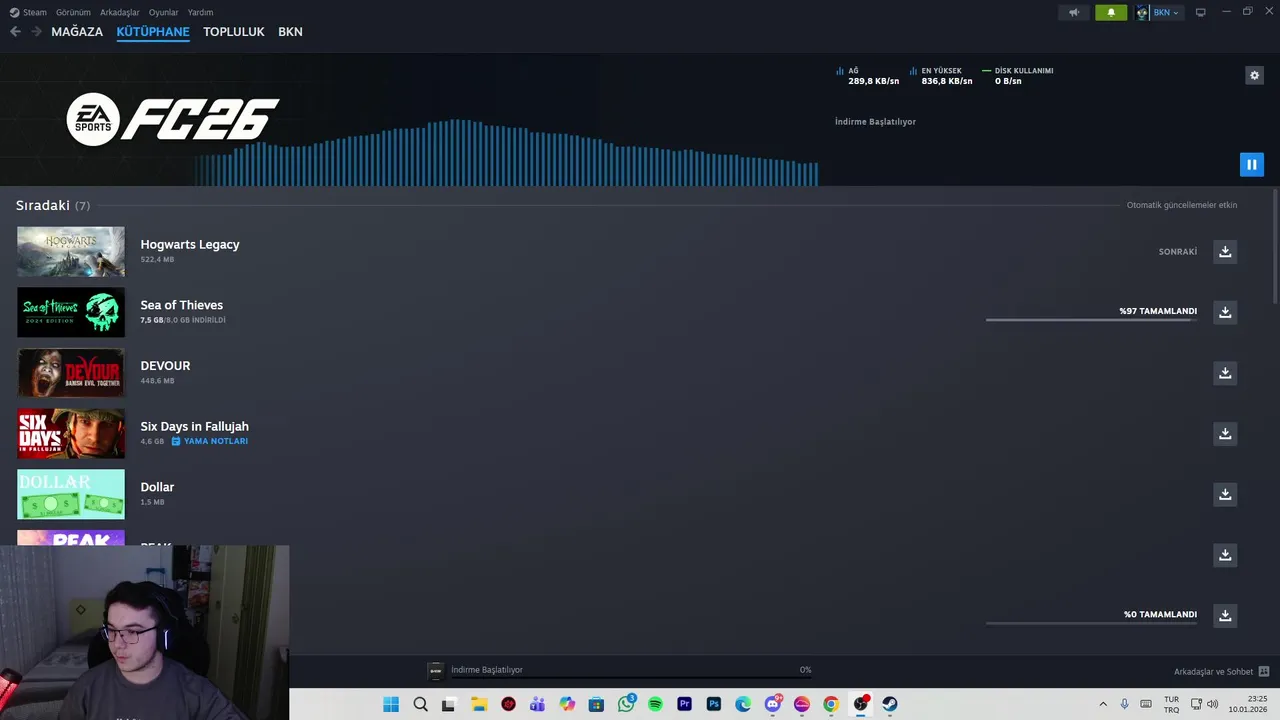1280x720 pixels.
Task: Click the BKN profile avatar
Action: pyautogui.click(x=1142, y=13)
